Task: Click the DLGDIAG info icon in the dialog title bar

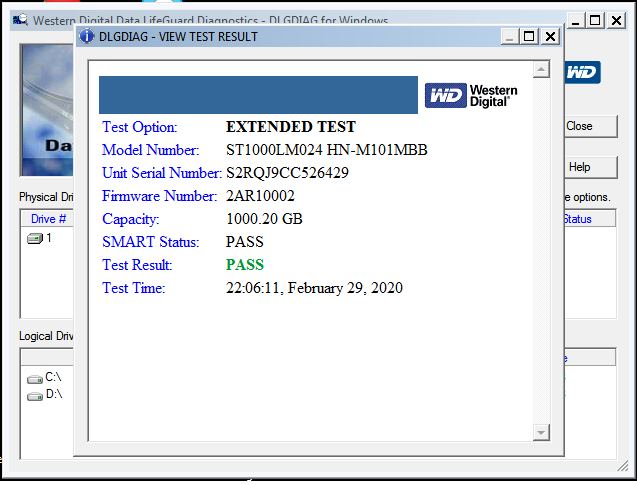Action: point(86,36)
